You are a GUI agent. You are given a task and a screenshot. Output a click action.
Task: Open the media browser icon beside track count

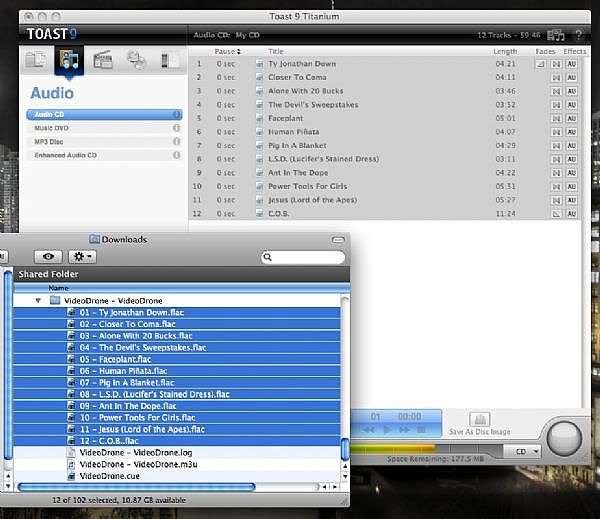[x=556, y=35]
